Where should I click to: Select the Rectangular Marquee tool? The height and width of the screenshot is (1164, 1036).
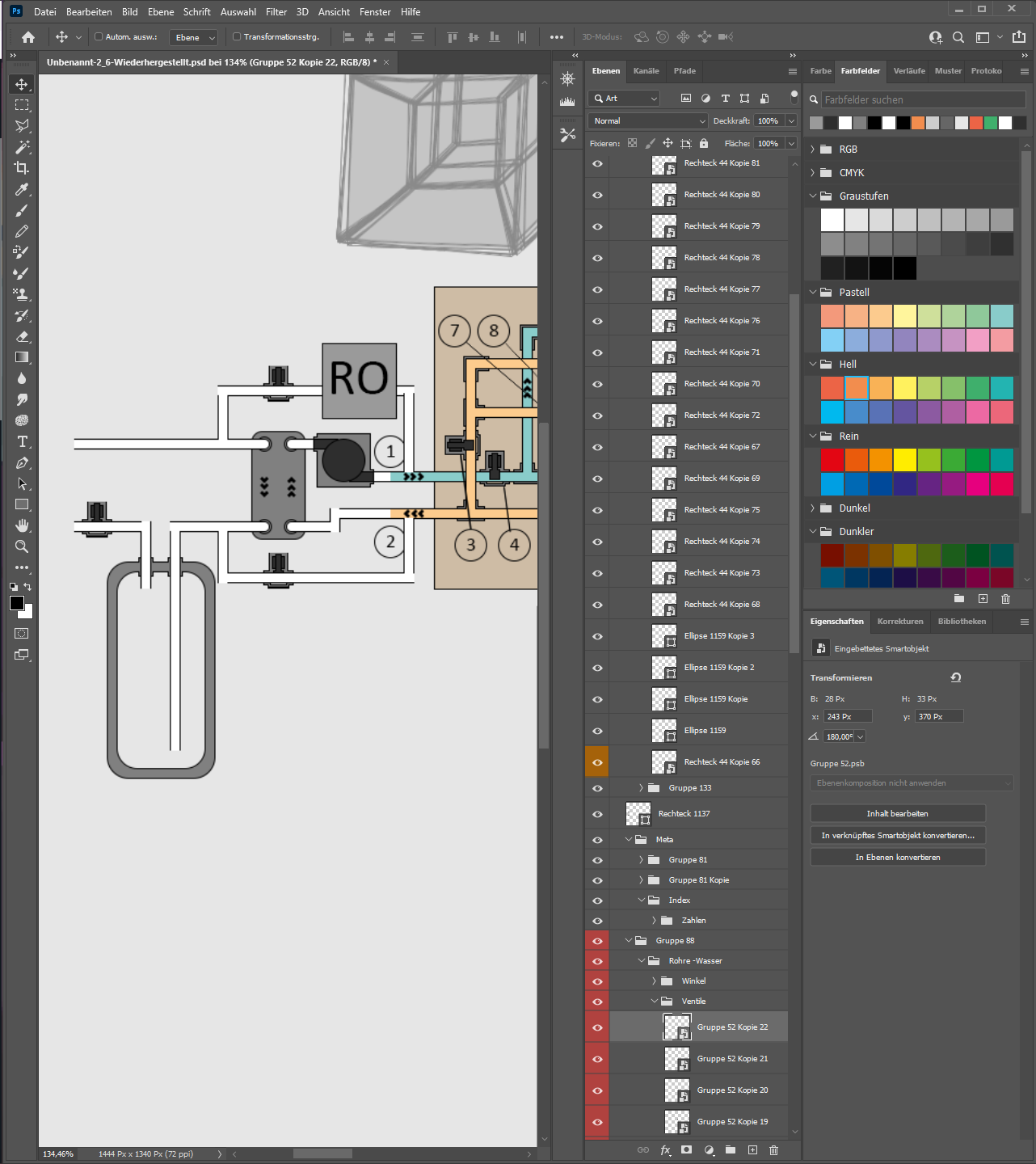click(x=22, y=105)
